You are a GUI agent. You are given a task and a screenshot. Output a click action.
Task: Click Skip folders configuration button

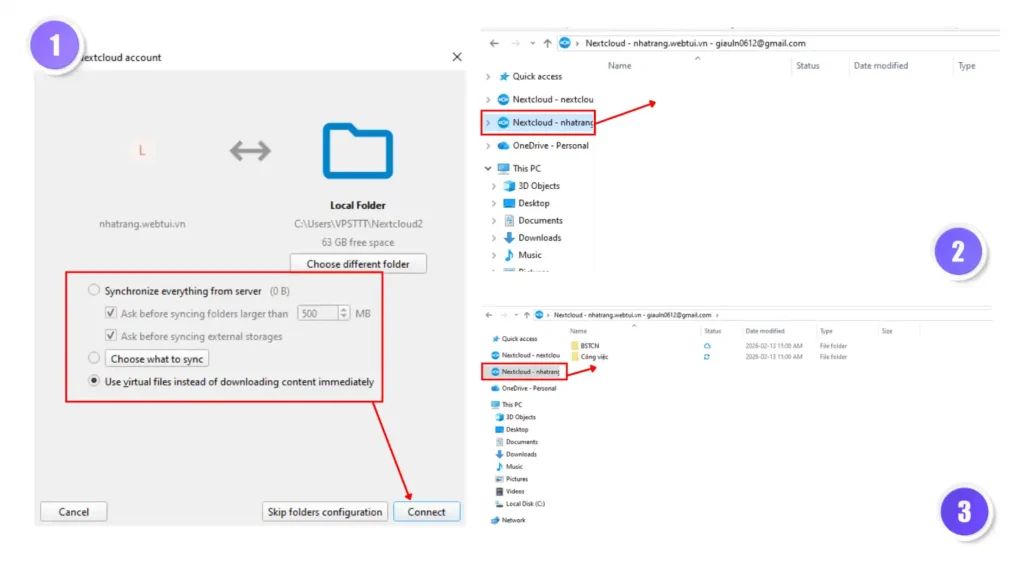coord(325,512)
